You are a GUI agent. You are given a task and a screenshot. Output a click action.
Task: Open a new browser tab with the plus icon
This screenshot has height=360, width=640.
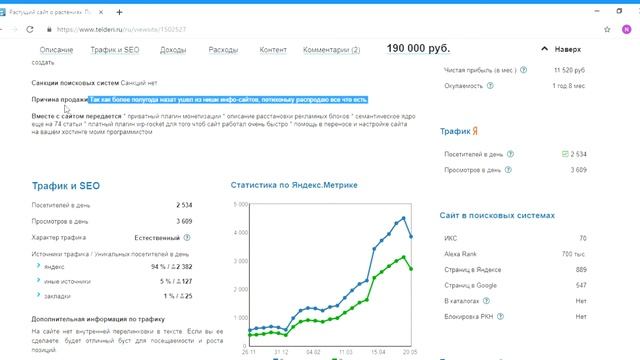(x=119, y=12)
